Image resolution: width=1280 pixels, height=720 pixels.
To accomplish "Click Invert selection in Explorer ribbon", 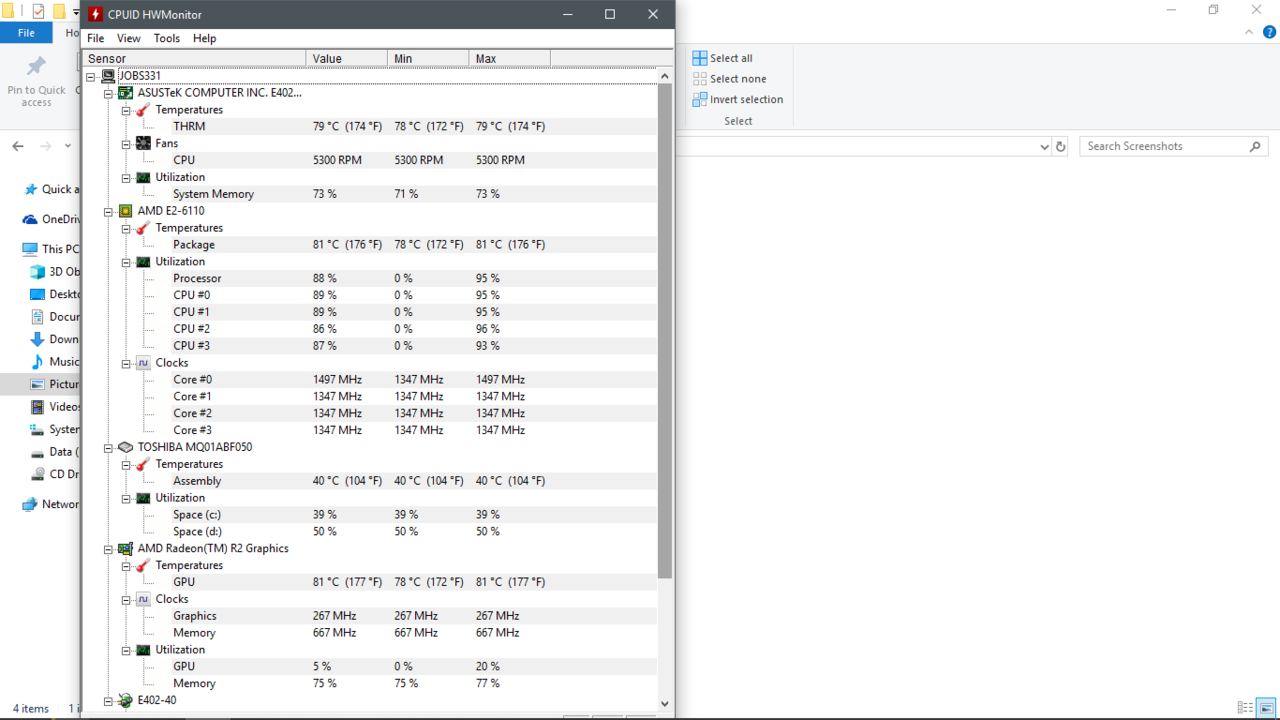I will click(737, 99).
